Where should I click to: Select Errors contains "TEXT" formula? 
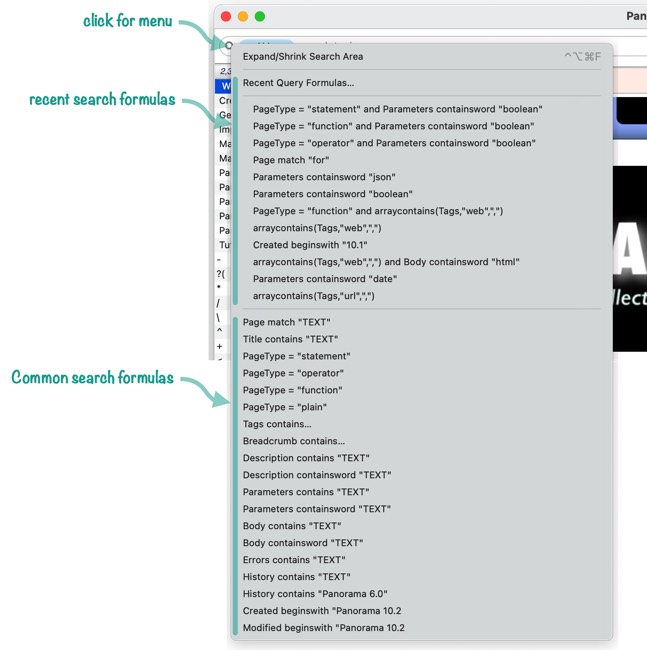pyautogui.click(x=422, y=560)
